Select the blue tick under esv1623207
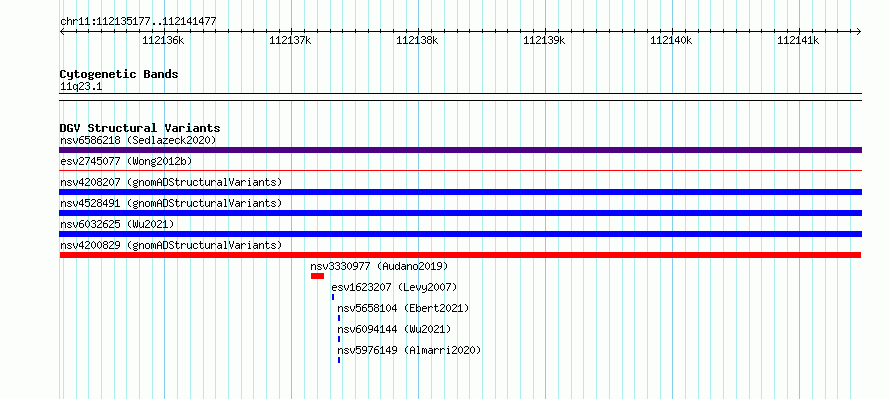Image resolution: width=890 pixels, height=399 pixels. coord(333,297)
